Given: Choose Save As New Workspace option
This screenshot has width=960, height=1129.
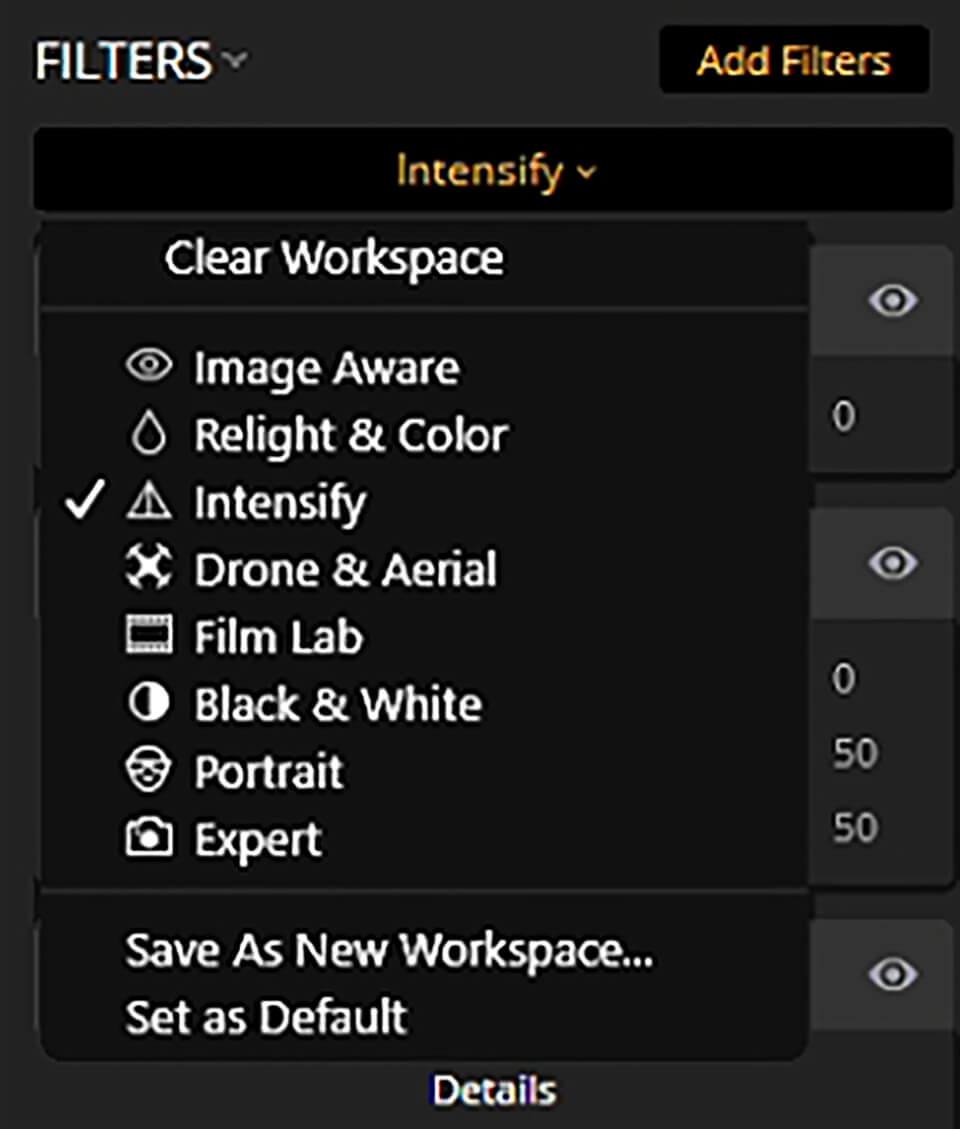Looking at the screenshot, I should pos(389,950).
